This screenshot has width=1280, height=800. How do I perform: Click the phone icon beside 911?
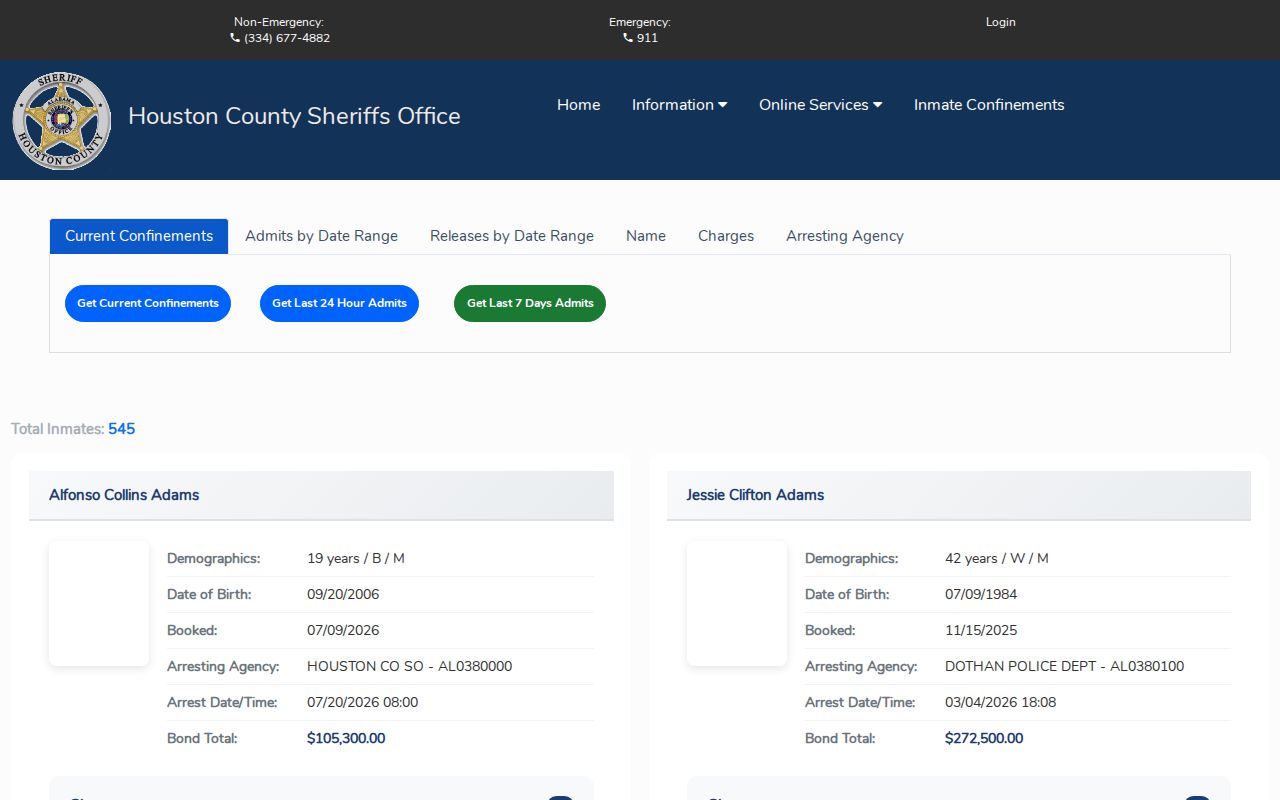[628, 38]
